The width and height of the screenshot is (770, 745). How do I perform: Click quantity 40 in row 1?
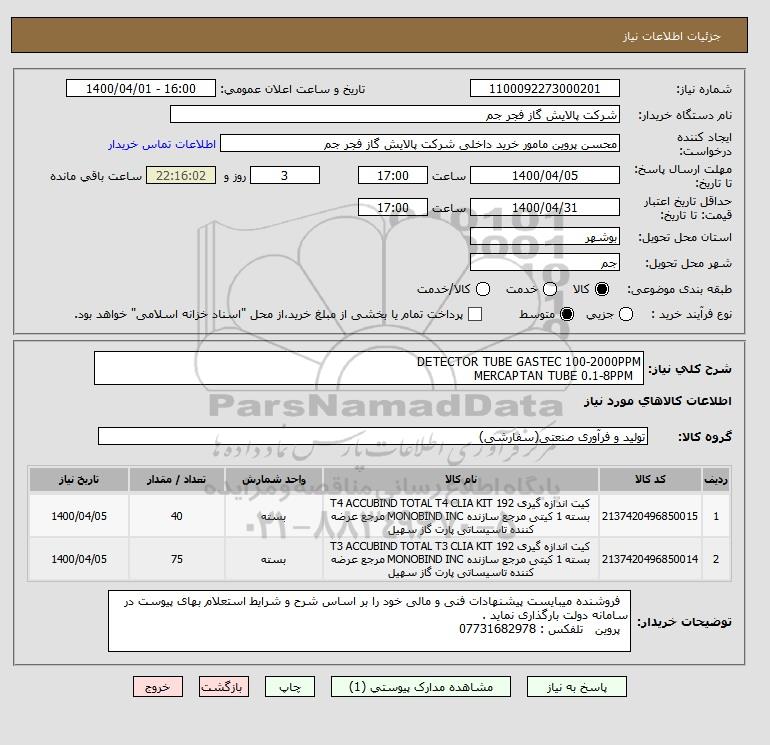point(177,516)
